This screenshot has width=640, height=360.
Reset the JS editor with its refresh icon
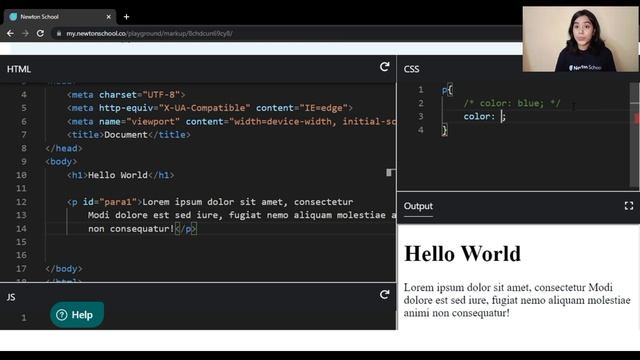point(384,295)
